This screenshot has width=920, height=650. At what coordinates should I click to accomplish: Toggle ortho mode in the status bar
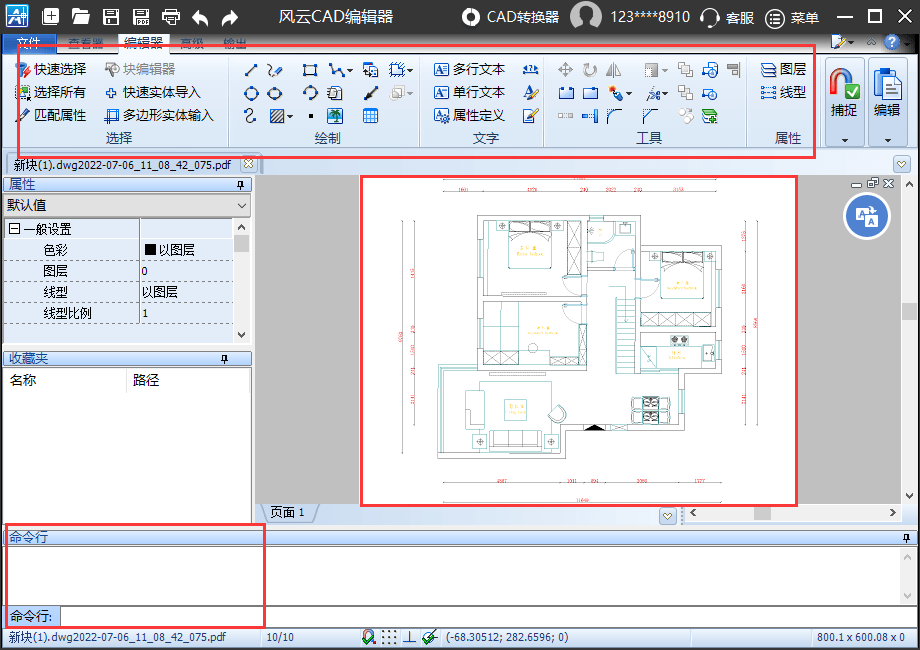(410, 637)
